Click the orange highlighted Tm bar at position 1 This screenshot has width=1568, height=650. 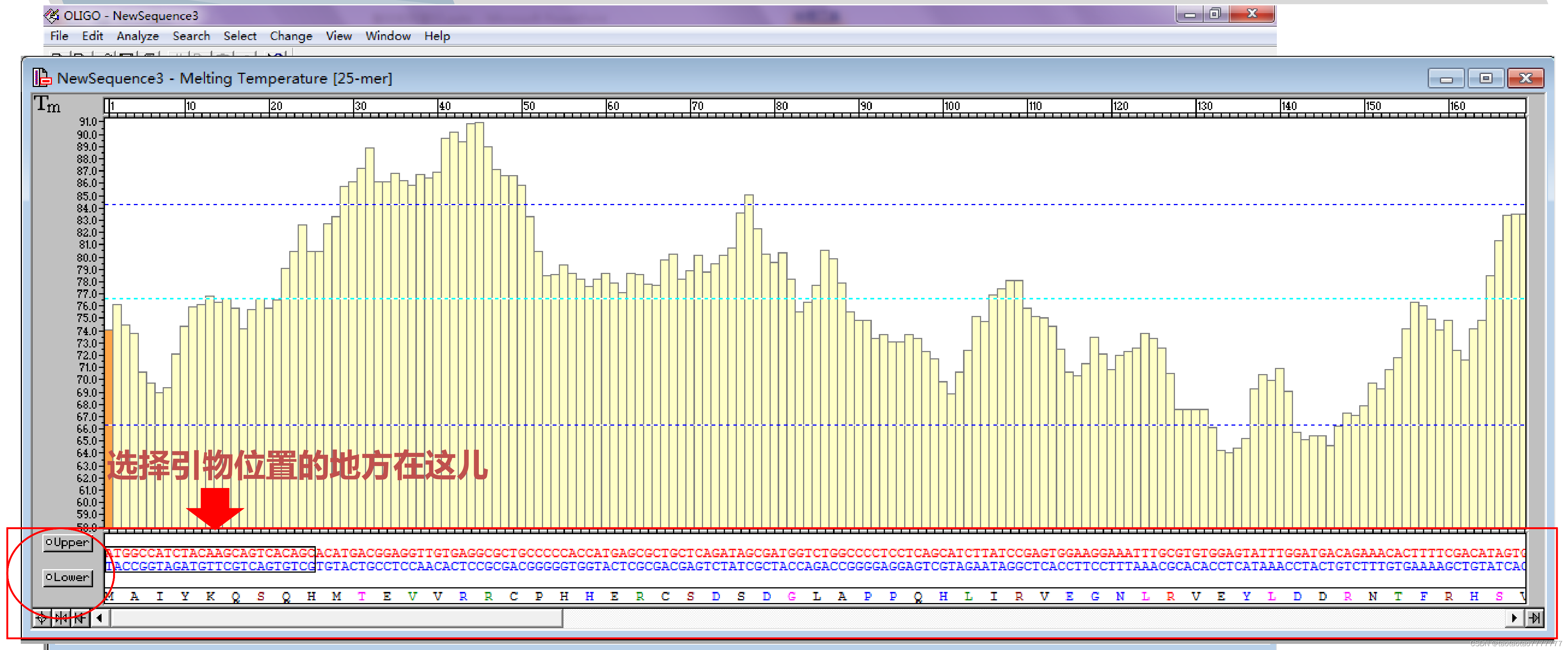(109, 428)
